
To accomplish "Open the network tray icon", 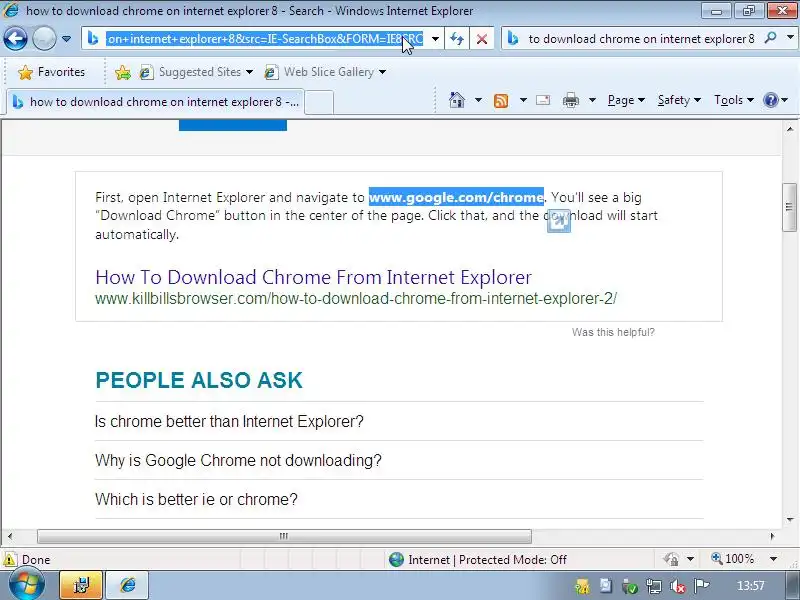I will click(x=654, y=586).
